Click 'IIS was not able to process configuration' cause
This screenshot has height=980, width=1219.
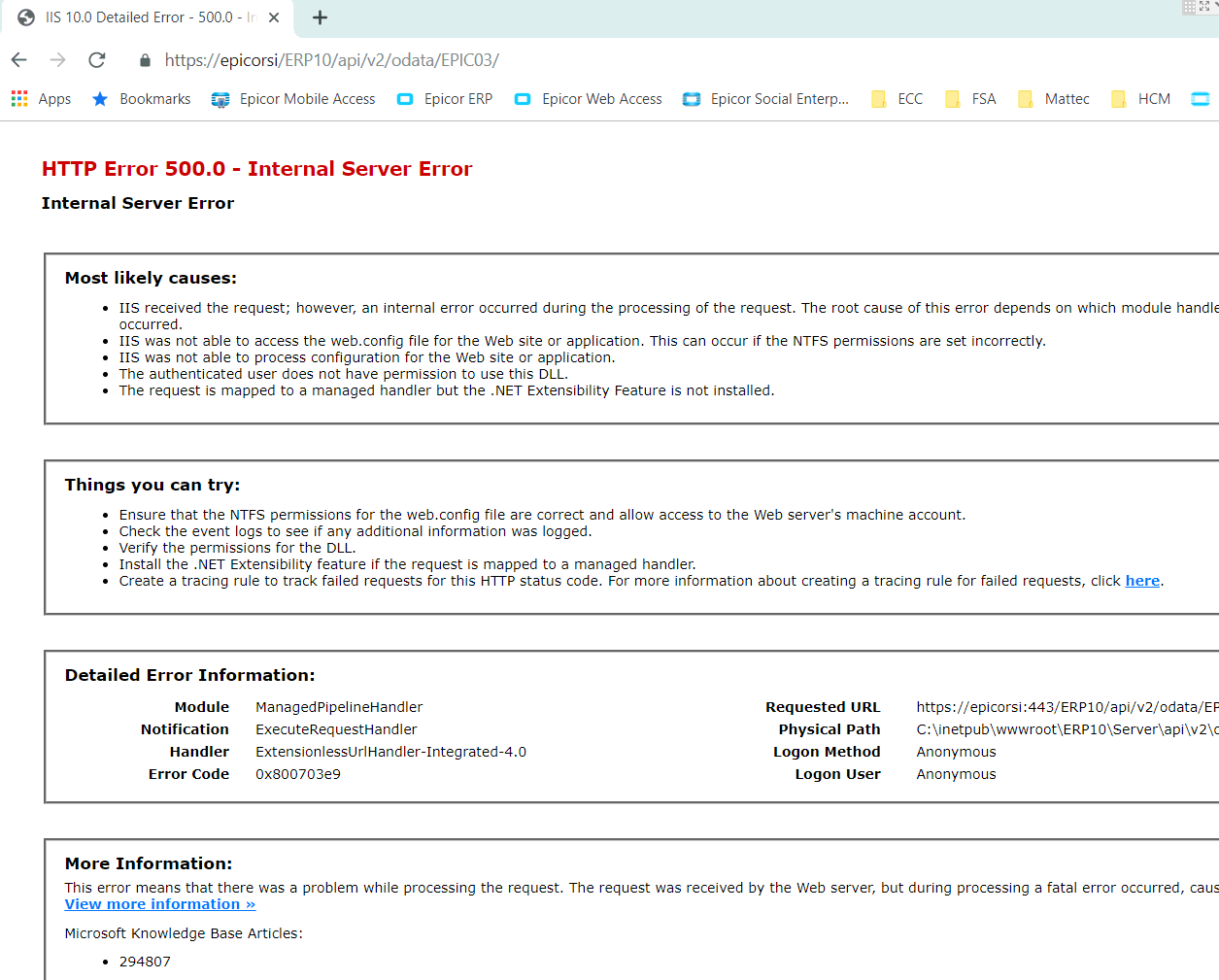coord(367,357)
